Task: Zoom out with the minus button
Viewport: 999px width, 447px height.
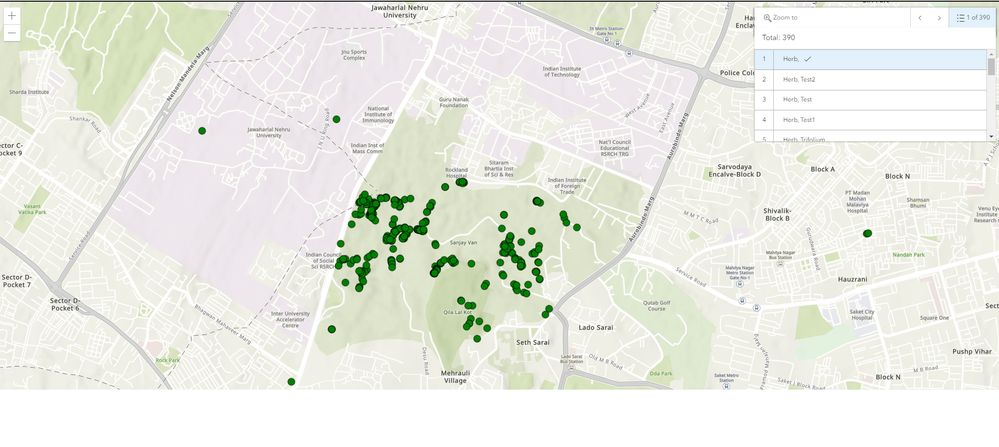Action: (x=11, y=33)
